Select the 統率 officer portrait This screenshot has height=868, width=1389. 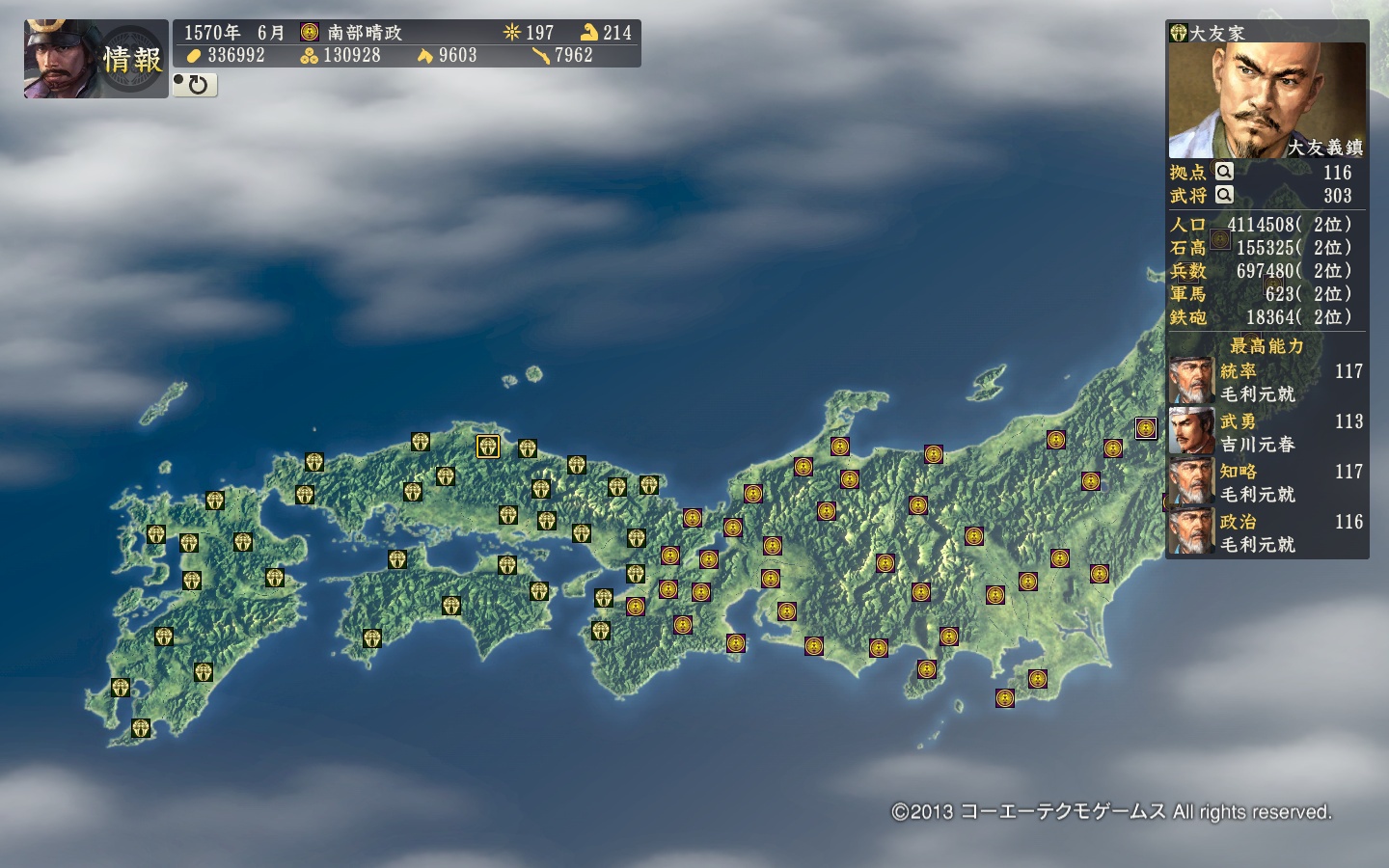point(1192,381)
